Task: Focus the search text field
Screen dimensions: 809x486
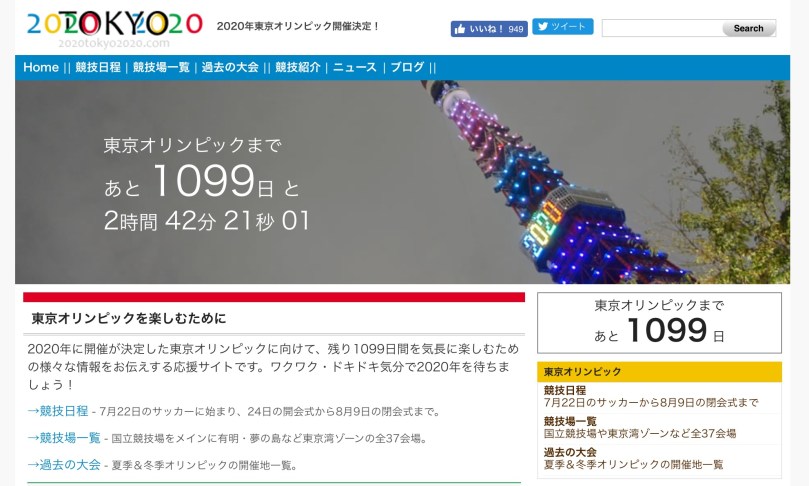Action: [x=661, y=28]
